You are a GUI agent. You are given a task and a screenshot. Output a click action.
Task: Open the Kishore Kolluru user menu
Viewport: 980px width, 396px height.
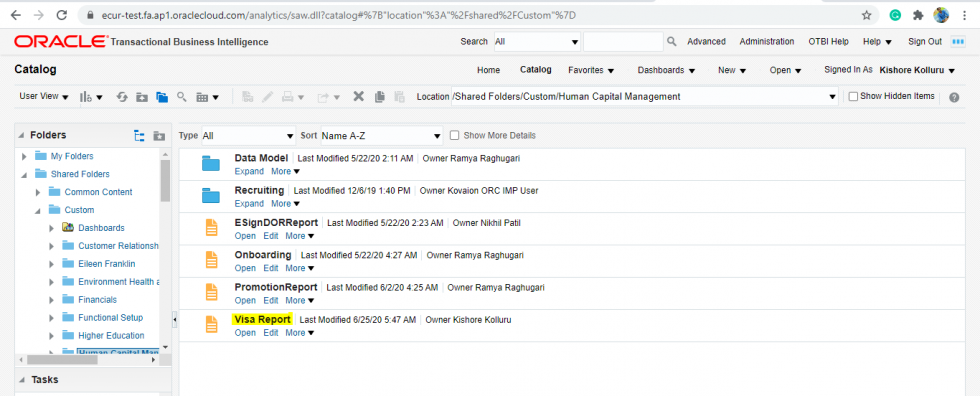tap(917, 70)
